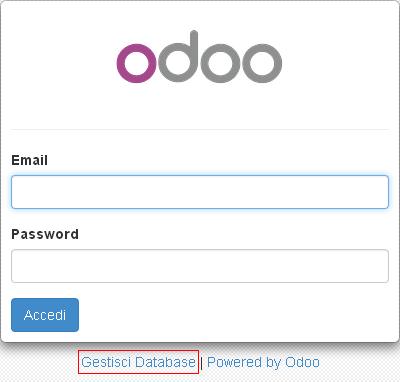
Task: Click the word Database in footer link
Action: [166, 362]
